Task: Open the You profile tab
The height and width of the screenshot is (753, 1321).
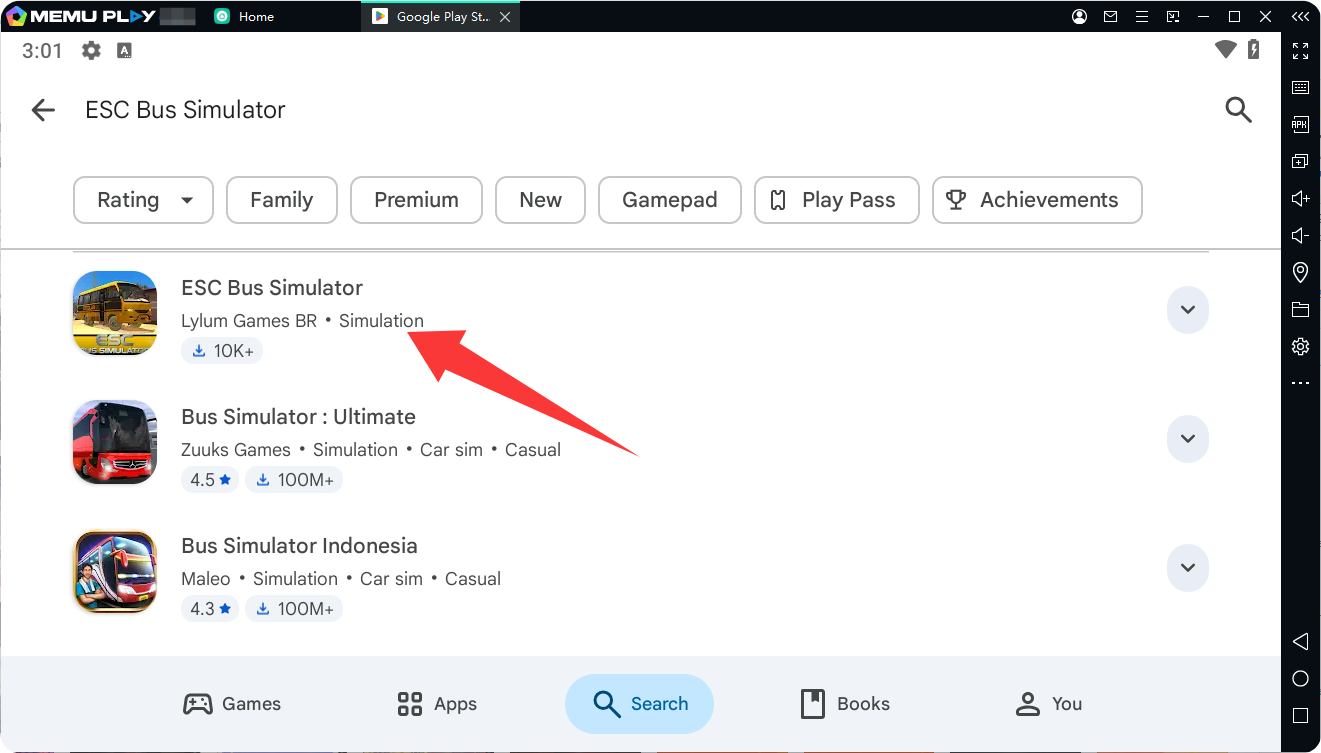Action: point(1049,704)
